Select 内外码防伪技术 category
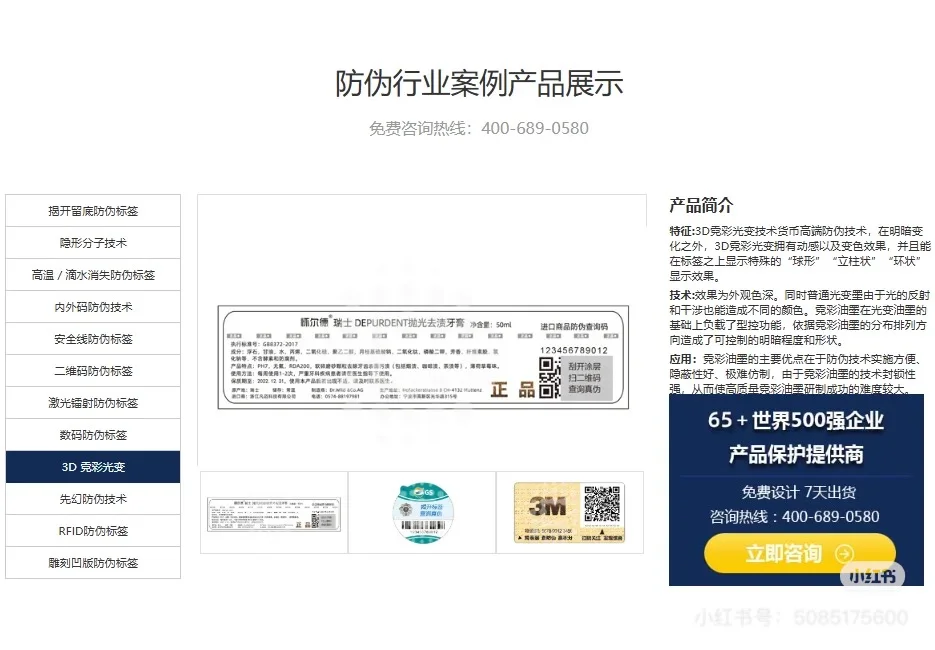The image size is (935, 650). pyautogui.click(x=92, y=306)
